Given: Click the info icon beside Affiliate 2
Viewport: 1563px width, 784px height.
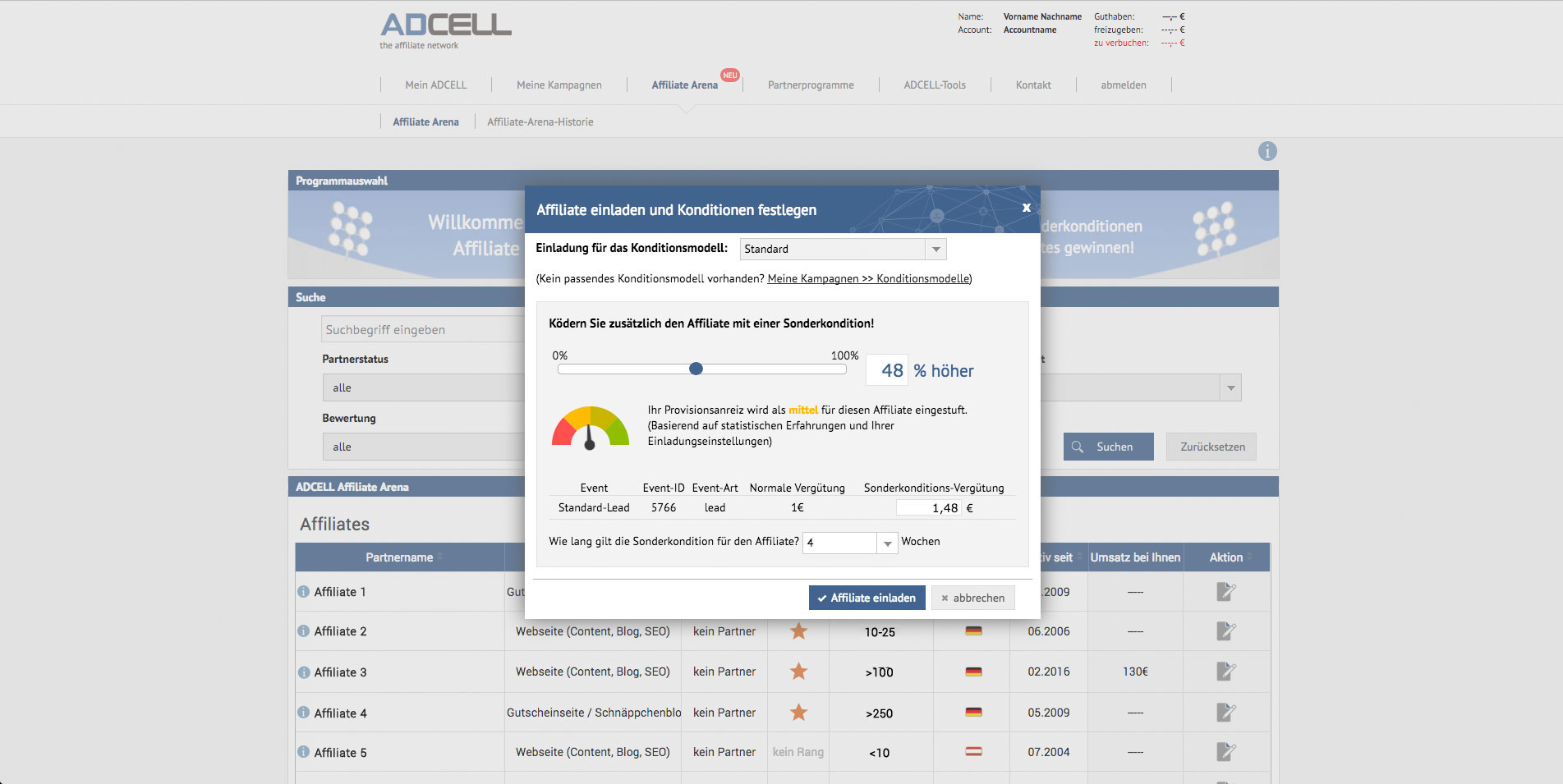Looking at the screenshot, I should (303, 630).
